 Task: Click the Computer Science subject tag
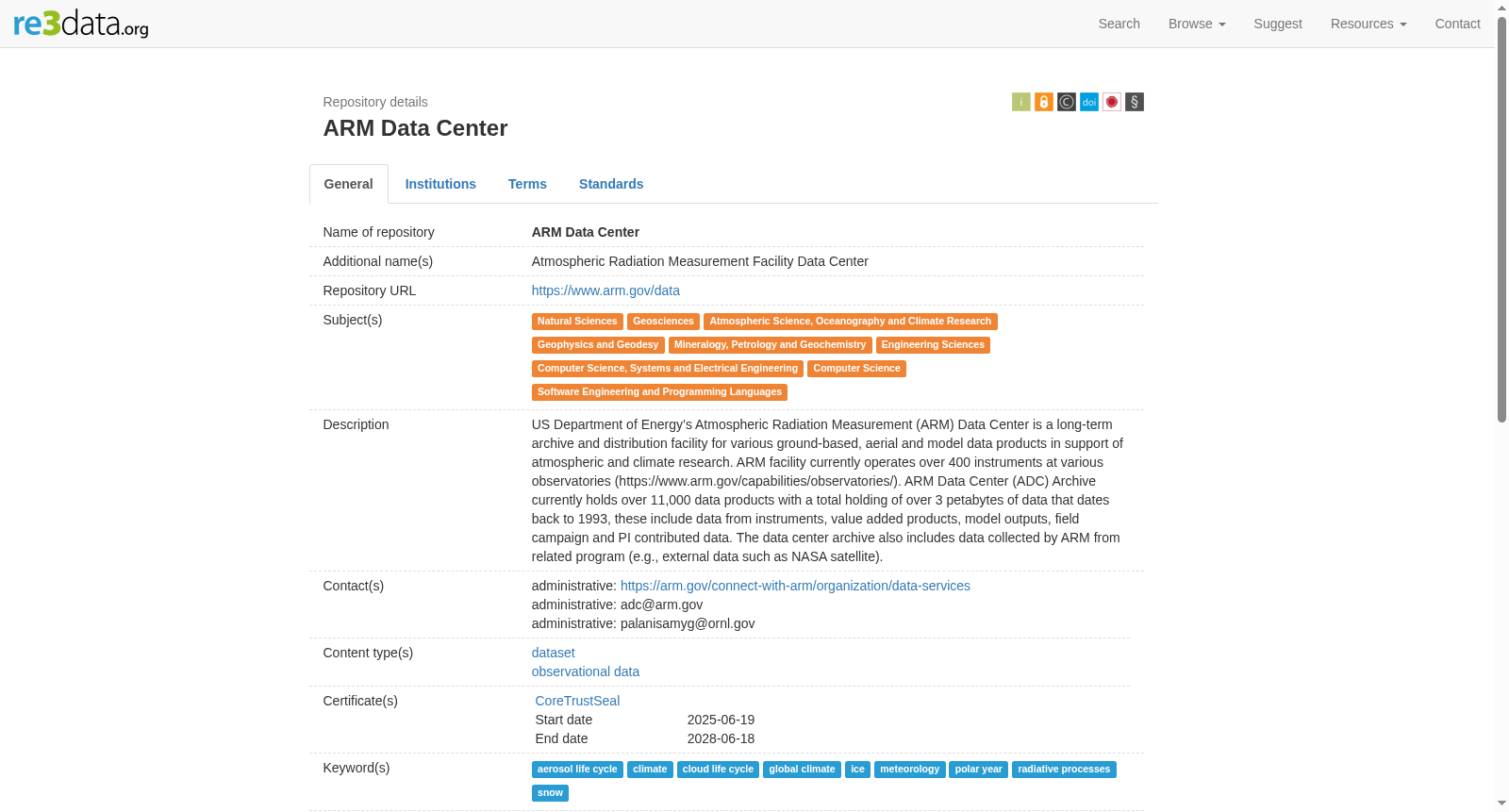pyautogui.click(x=857, y=369)
